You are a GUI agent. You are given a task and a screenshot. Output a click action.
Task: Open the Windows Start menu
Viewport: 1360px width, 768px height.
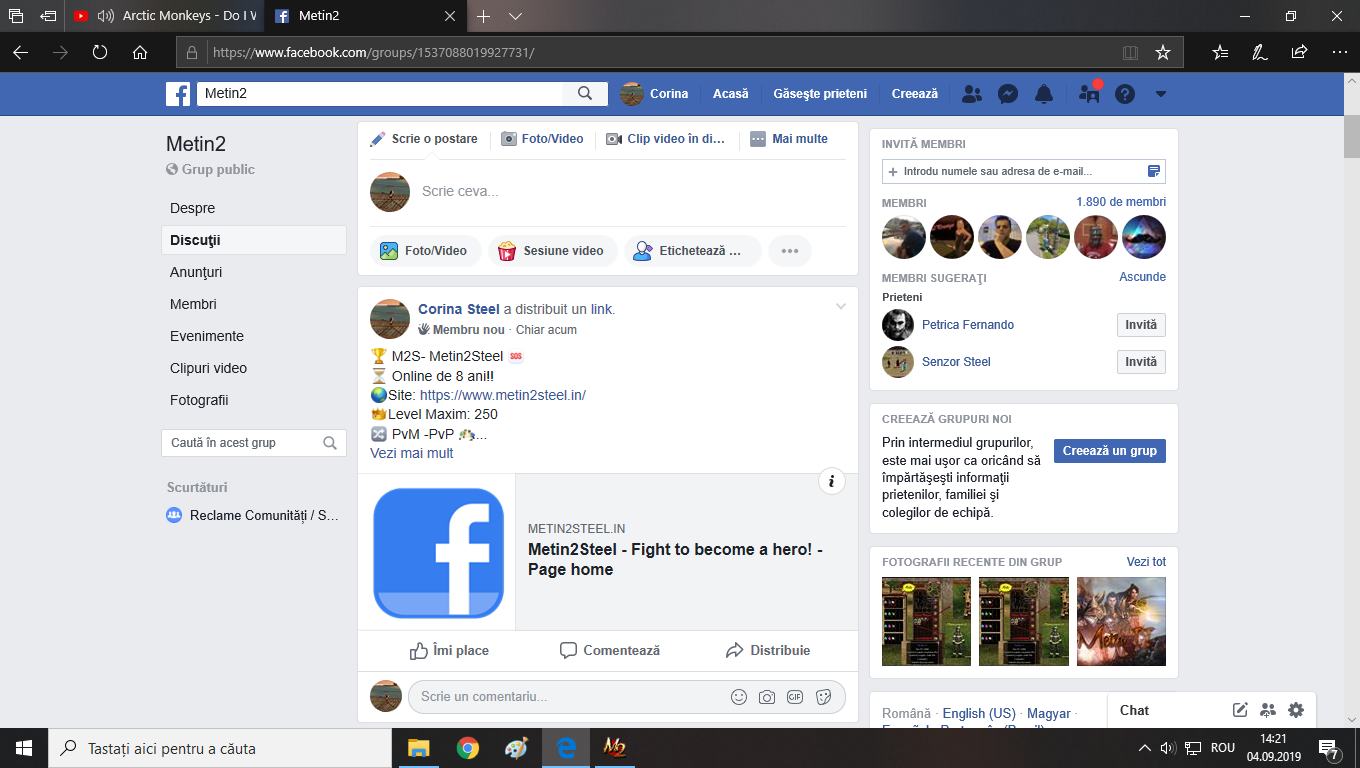tap(23, 748)
